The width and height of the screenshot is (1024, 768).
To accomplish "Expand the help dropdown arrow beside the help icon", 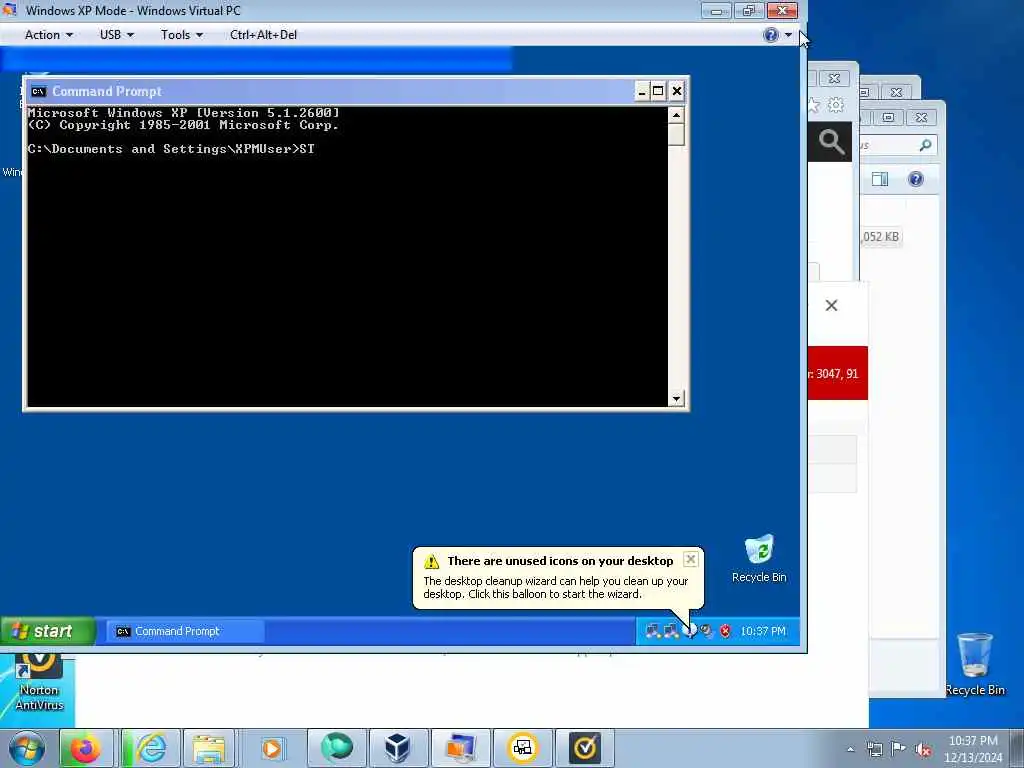I will [x=788, y=35].
